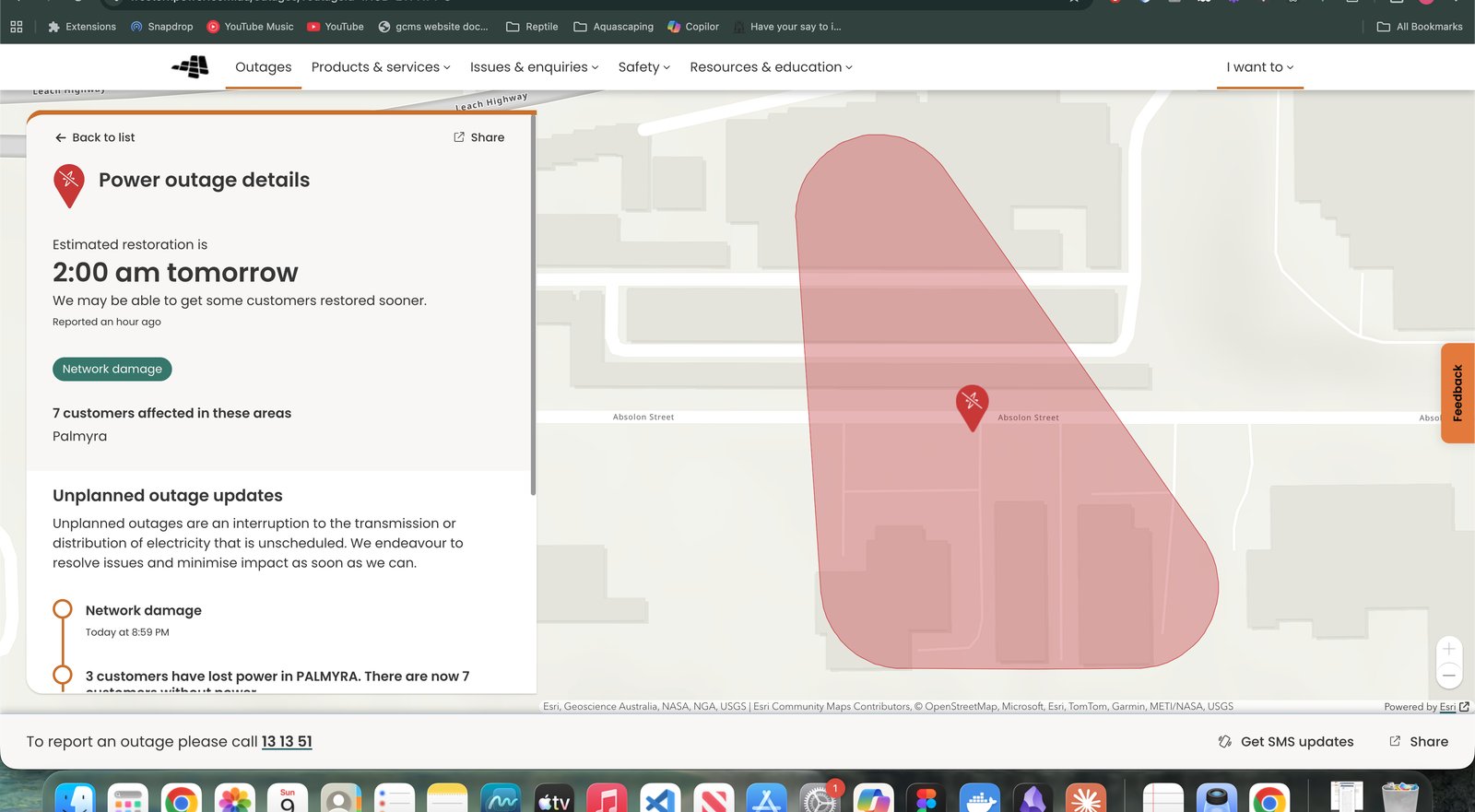
Task: Open Docker from the Dock
Action: click(979, 800)
